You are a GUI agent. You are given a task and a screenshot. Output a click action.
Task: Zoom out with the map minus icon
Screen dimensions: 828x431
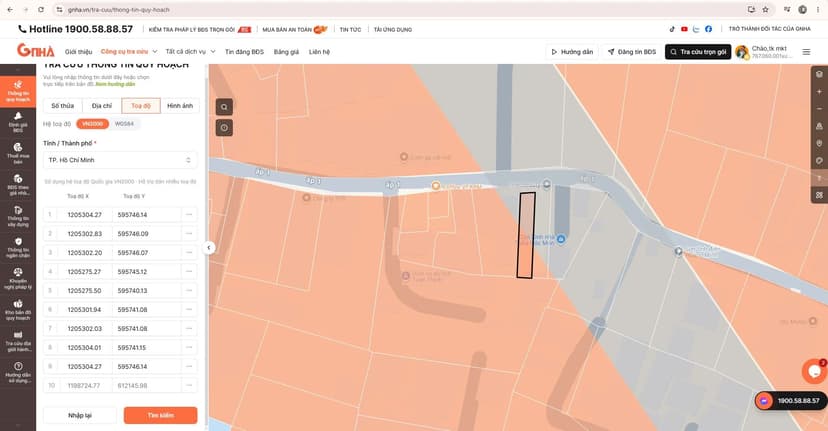pos(819,109)
